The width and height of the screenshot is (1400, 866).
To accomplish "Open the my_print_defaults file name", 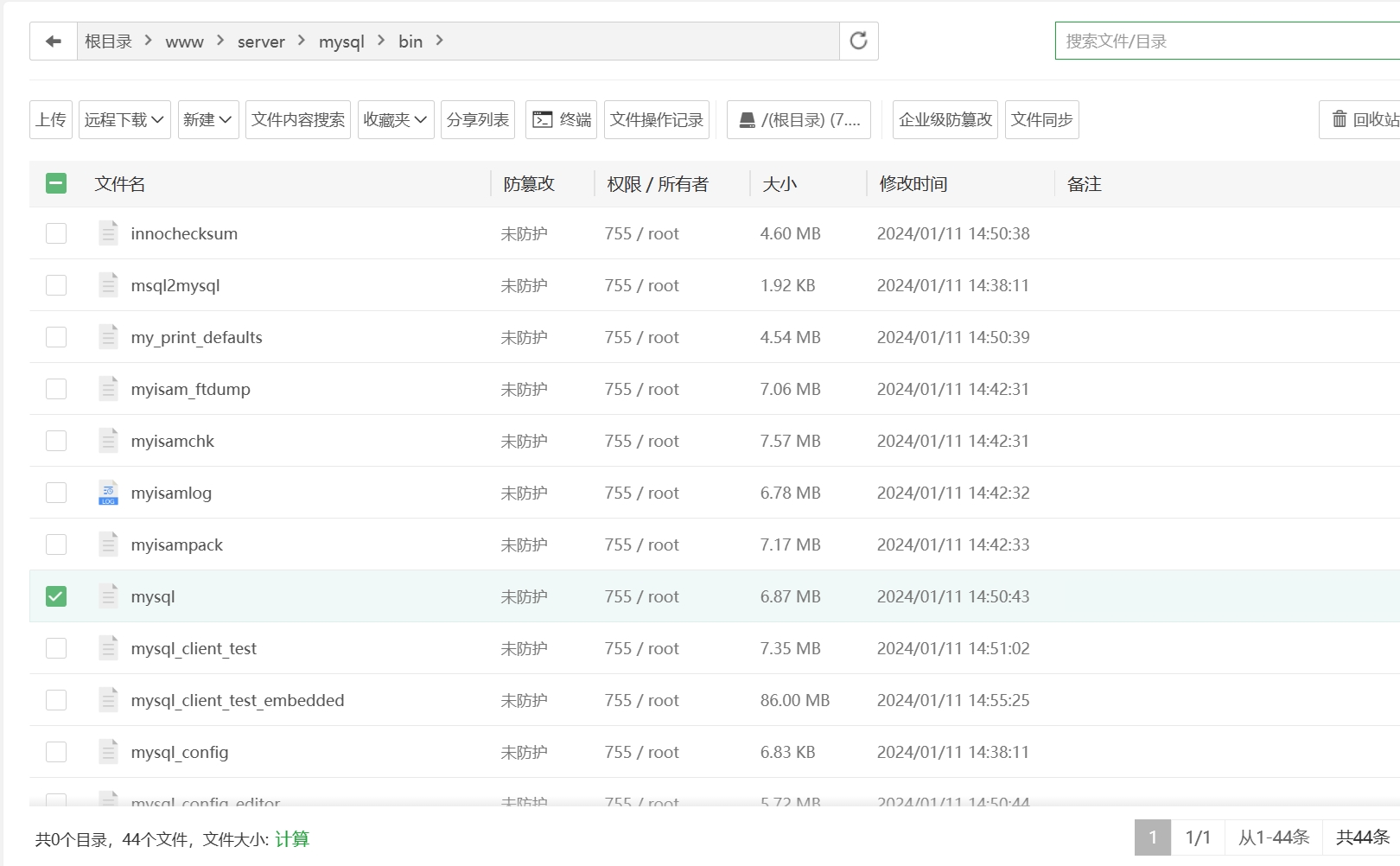I will pos(196,337).
